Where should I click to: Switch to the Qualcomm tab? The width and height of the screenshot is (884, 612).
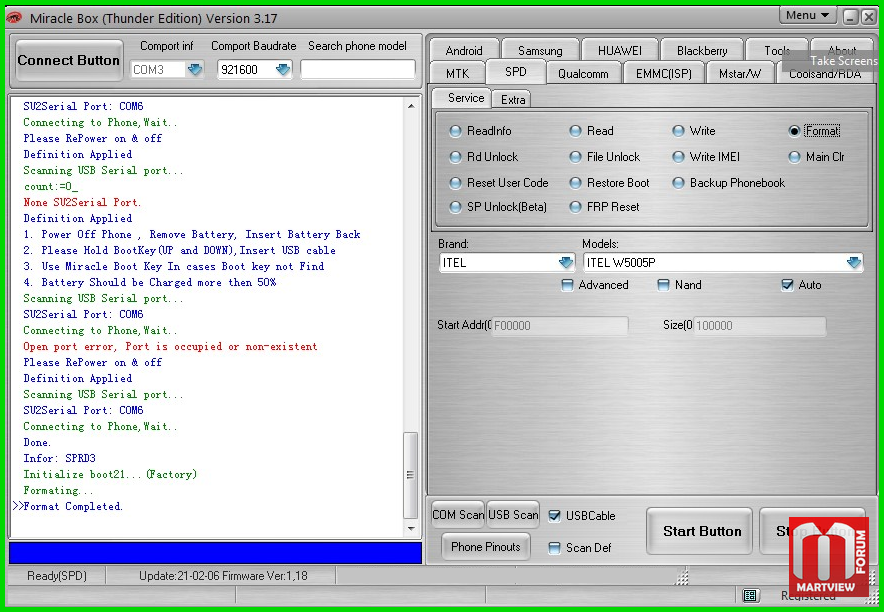[x=583, y=73]
